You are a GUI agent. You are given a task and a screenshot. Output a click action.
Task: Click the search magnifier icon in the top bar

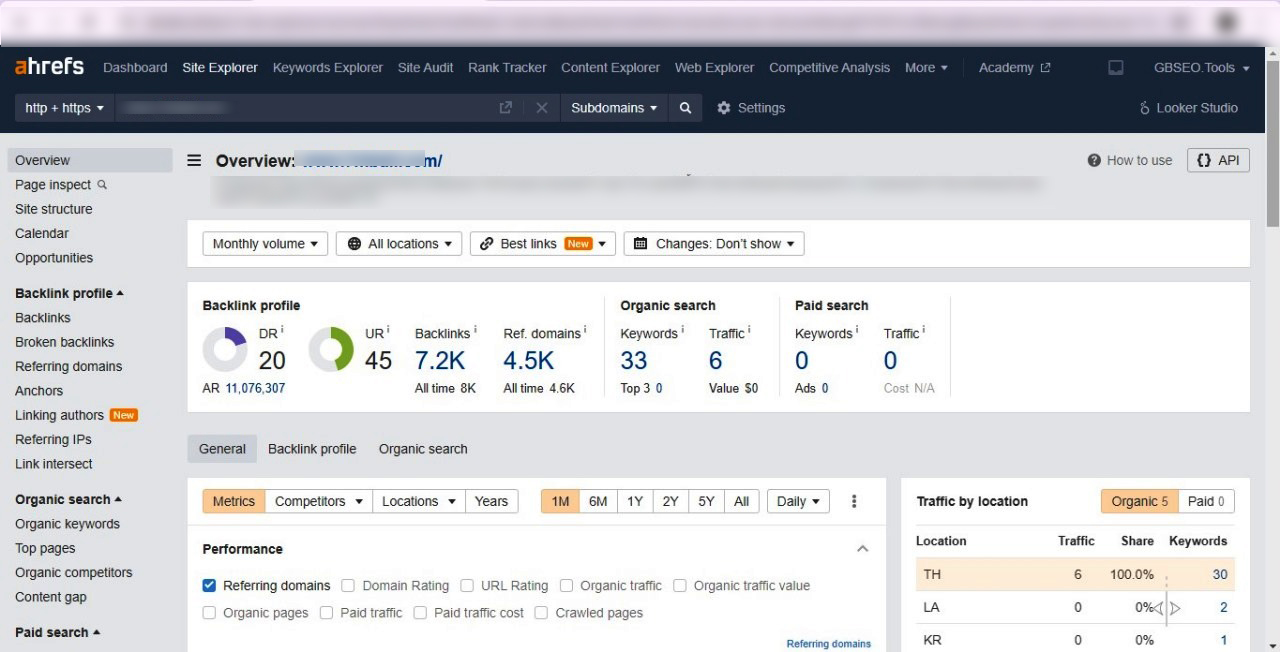click(685, 107)
